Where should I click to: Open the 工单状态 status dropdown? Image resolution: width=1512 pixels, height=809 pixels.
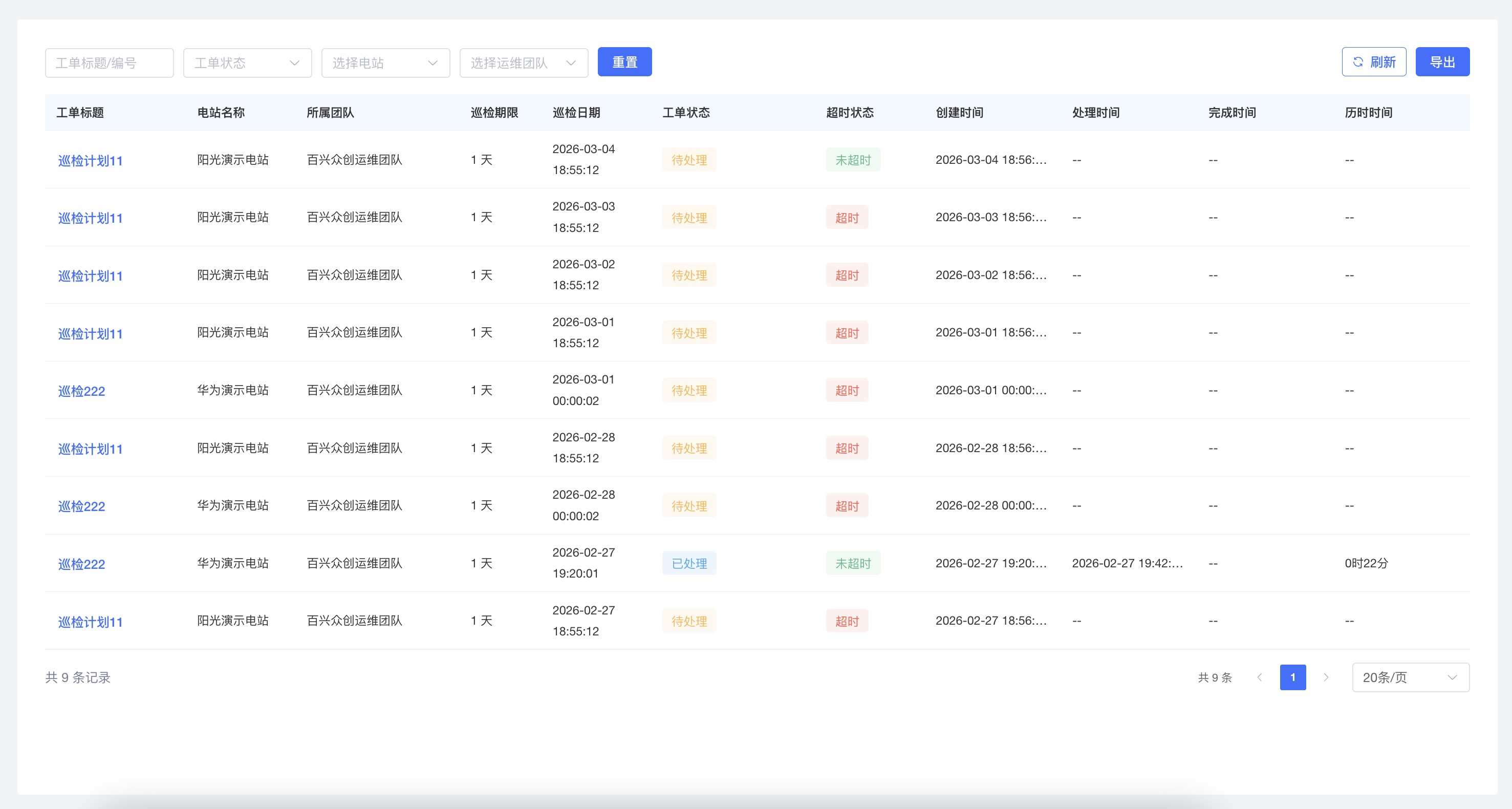pyautogui.click(x=247, y=63)
